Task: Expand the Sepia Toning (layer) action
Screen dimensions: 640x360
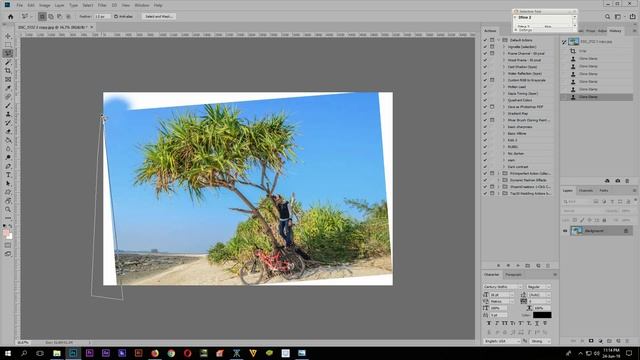Action: [504, 93]
